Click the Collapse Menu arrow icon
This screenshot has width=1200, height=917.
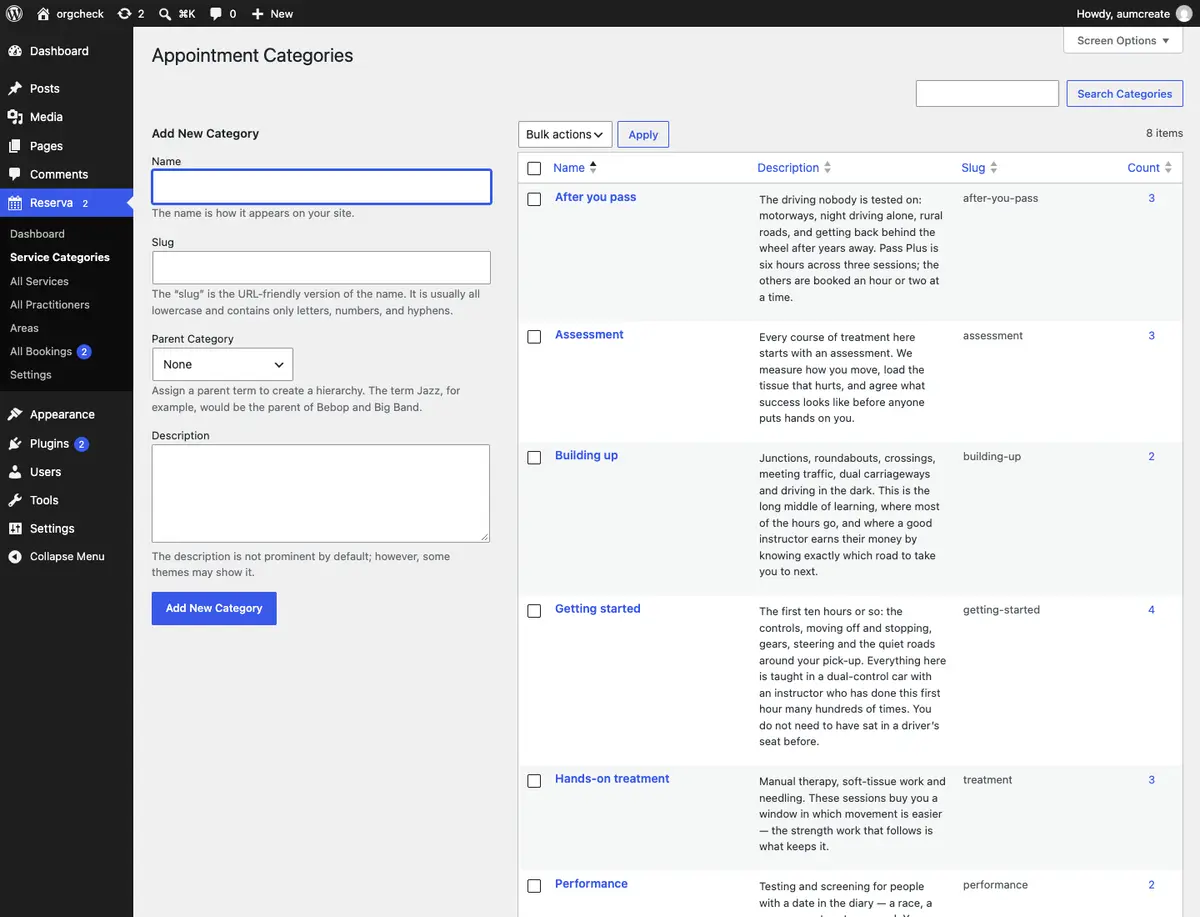click(x=15, y=557)
